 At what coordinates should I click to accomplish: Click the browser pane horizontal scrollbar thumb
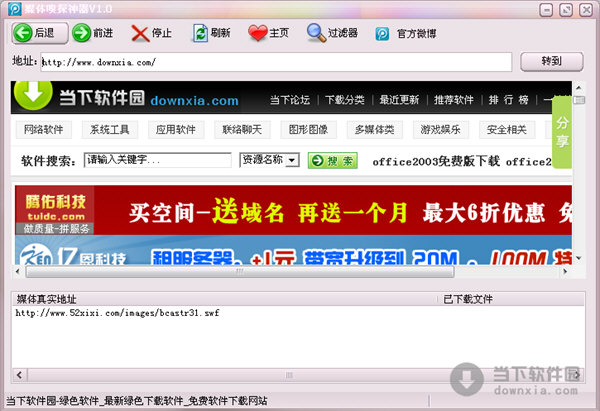coord(240,272)
